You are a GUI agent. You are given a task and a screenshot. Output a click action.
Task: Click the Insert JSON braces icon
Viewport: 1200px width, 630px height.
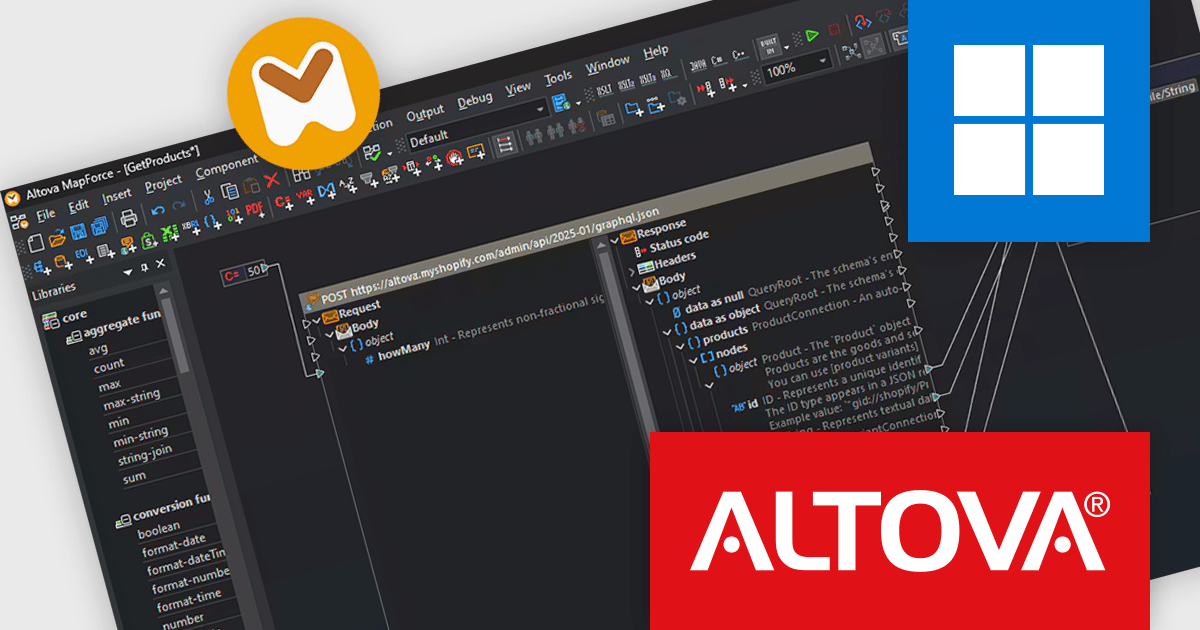click(211, 221)
